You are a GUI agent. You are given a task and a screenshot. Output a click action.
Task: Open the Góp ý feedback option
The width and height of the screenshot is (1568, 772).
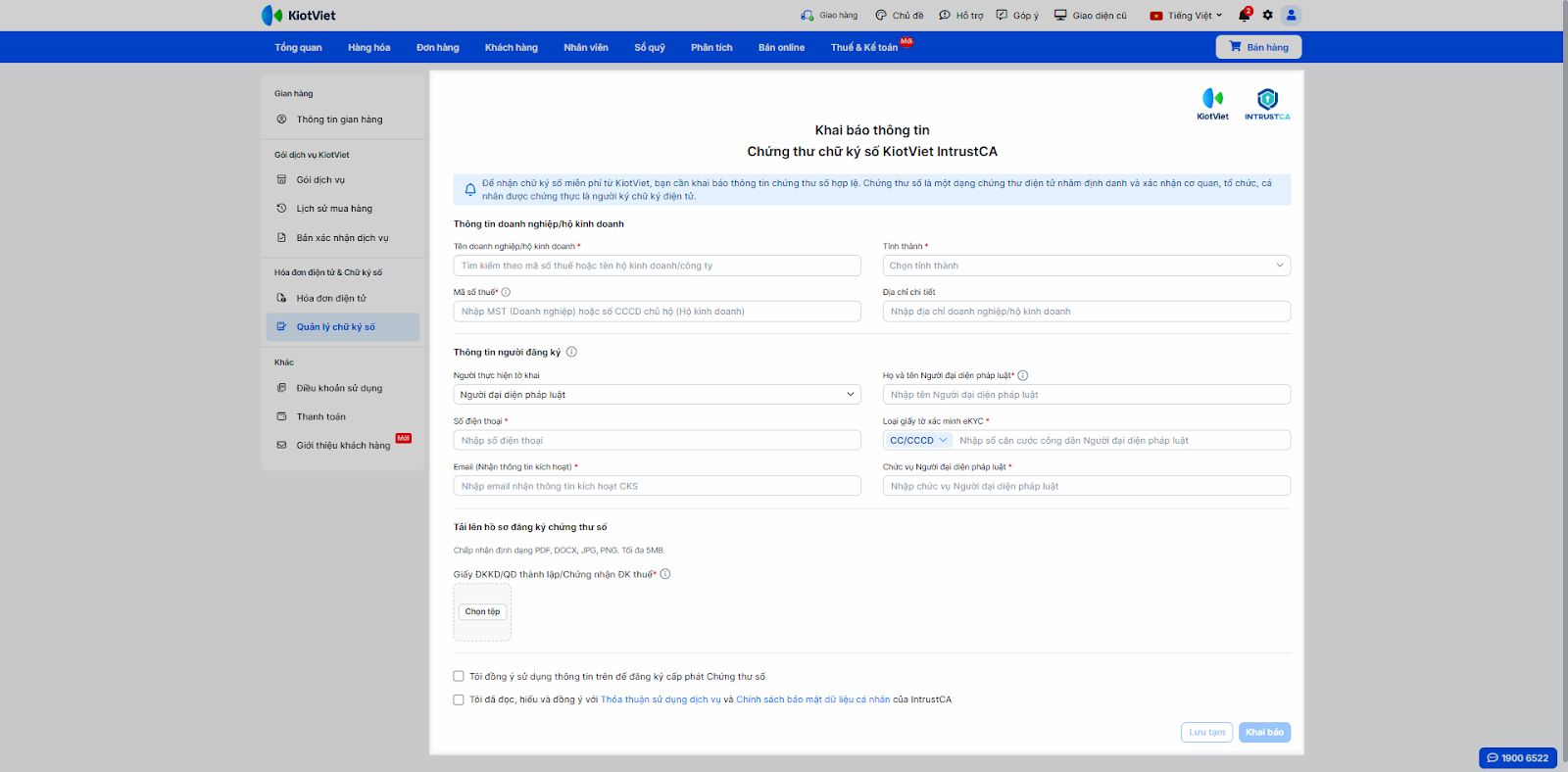tap(1017, 16)
